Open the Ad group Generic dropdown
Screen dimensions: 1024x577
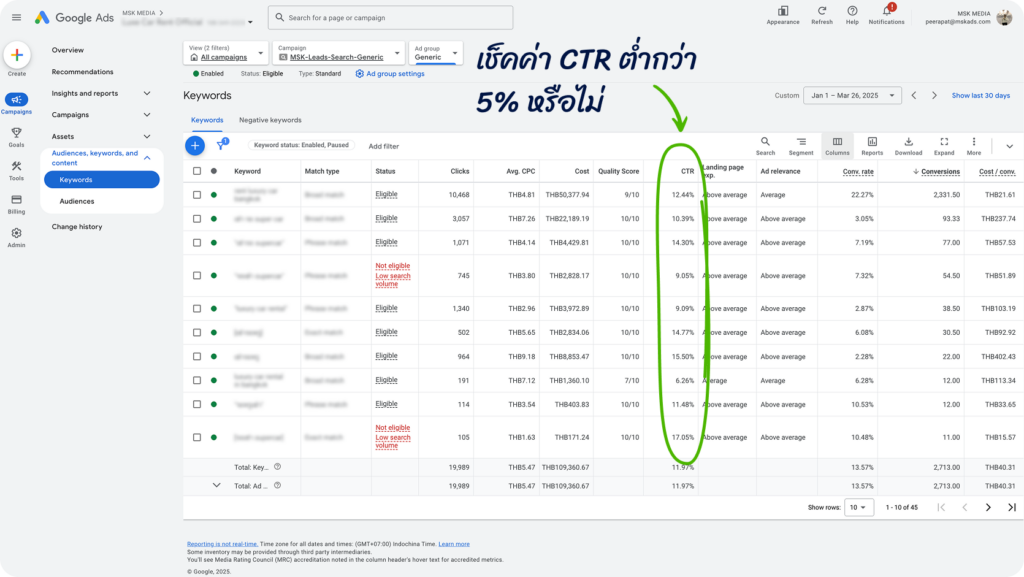[x=436, y=53]
